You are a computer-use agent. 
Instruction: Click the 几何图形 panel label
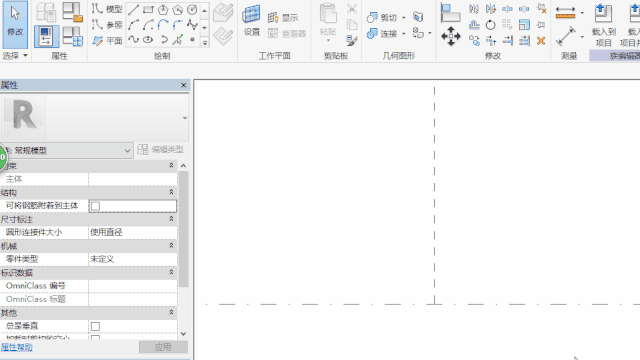coord(398,56)
